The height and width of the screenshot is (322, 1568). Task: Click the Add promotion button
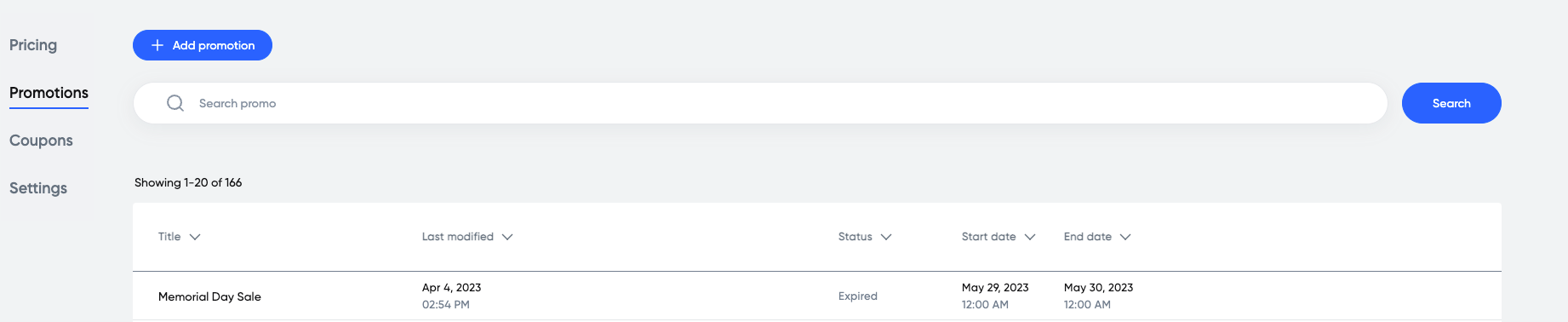(x=203, y=45)
